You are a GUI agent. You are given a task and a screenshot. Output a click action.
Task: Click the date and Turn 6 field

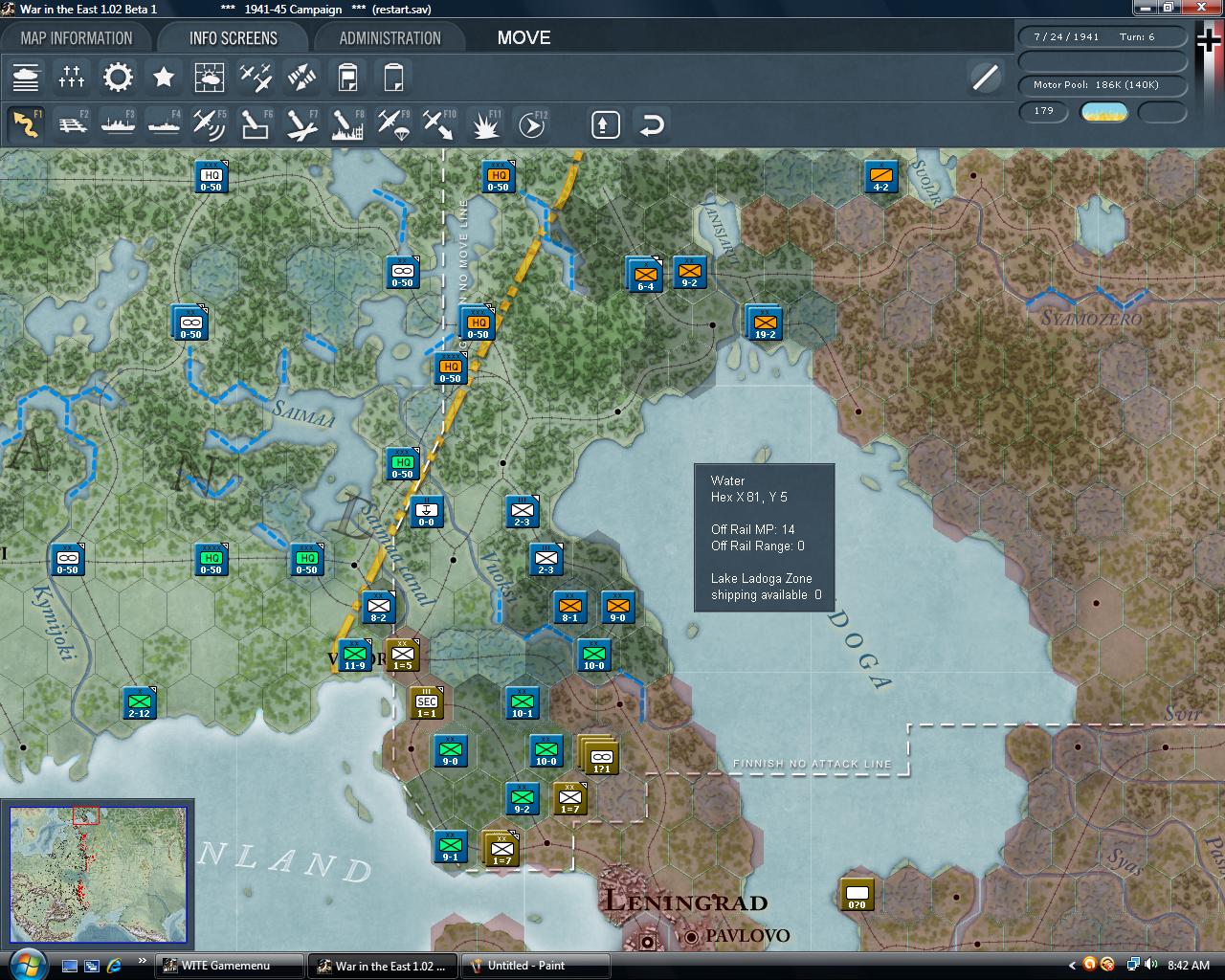1102,37
